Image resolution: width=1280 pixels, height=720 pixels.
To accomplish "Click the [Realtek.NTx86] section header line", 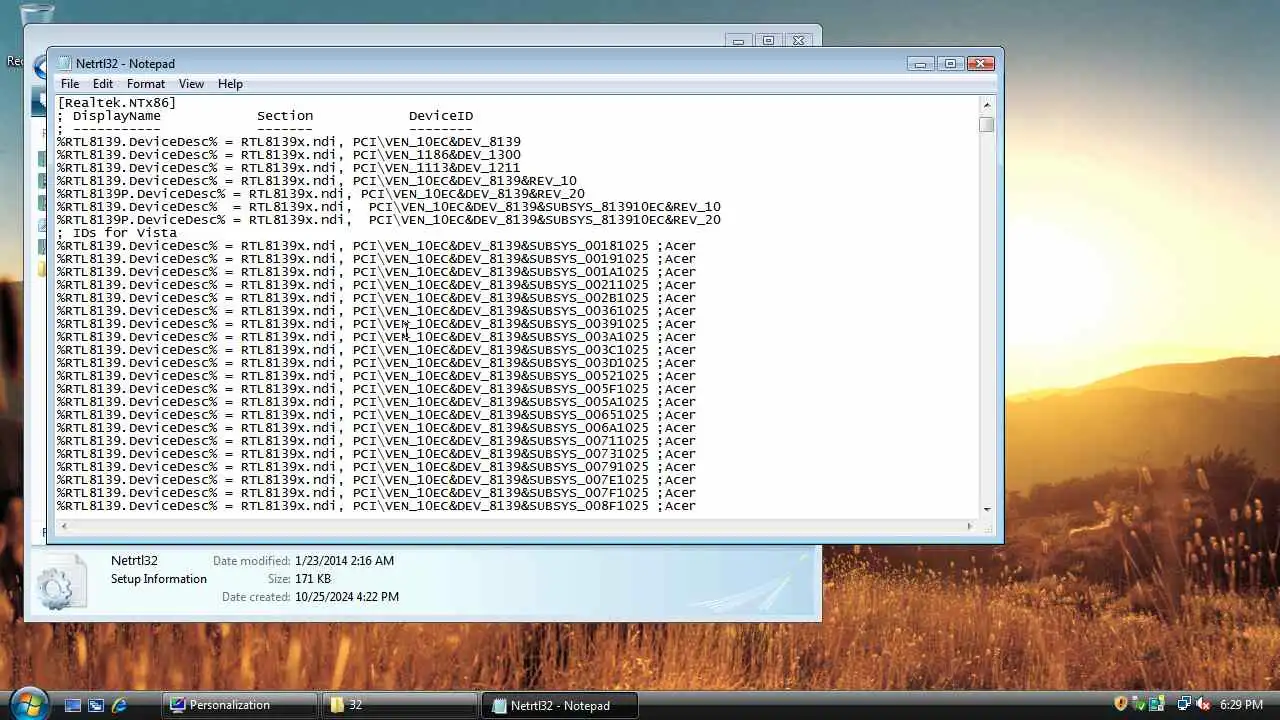I will pos(117,103).
